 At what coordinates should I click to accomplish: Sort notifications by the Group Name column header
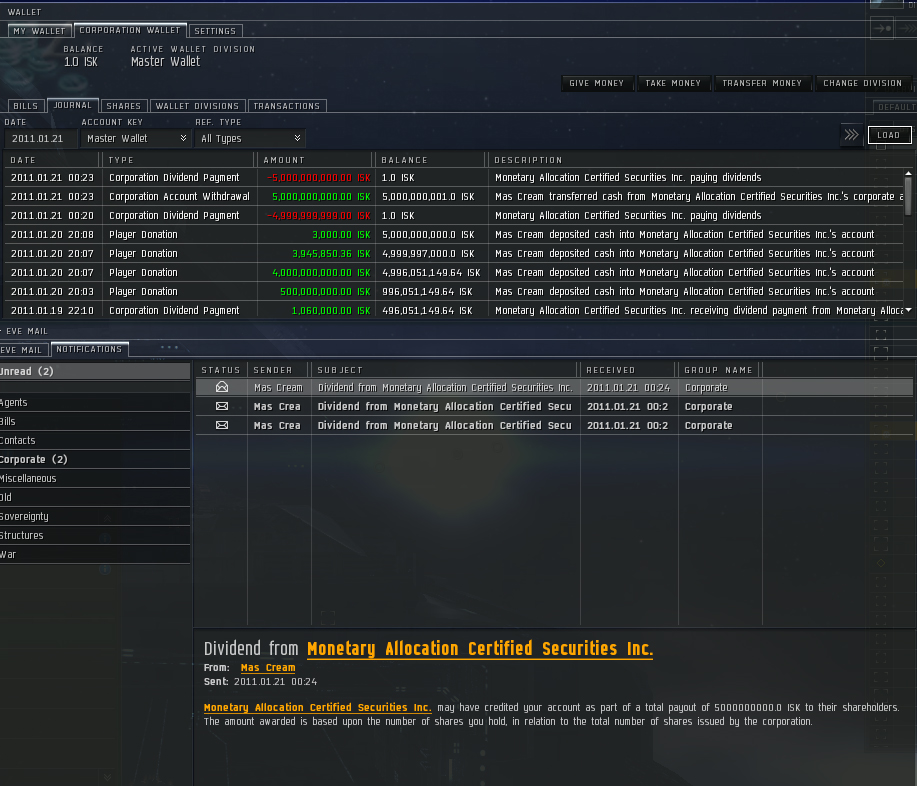coord(719,370)
